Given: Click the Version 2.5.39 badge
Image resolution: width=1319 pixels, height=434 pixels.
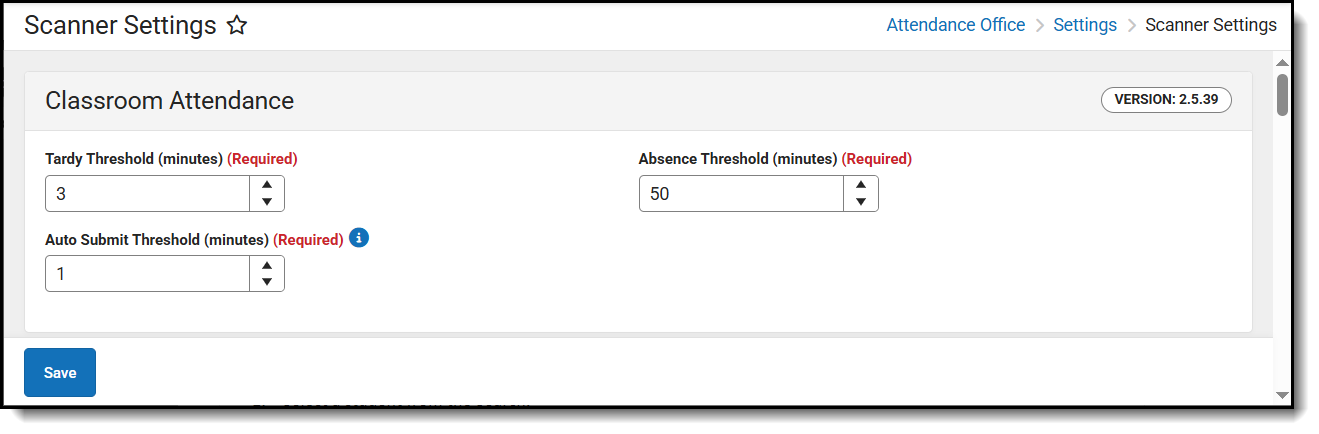Looking at the screenshot, I should pos(1166,100).
